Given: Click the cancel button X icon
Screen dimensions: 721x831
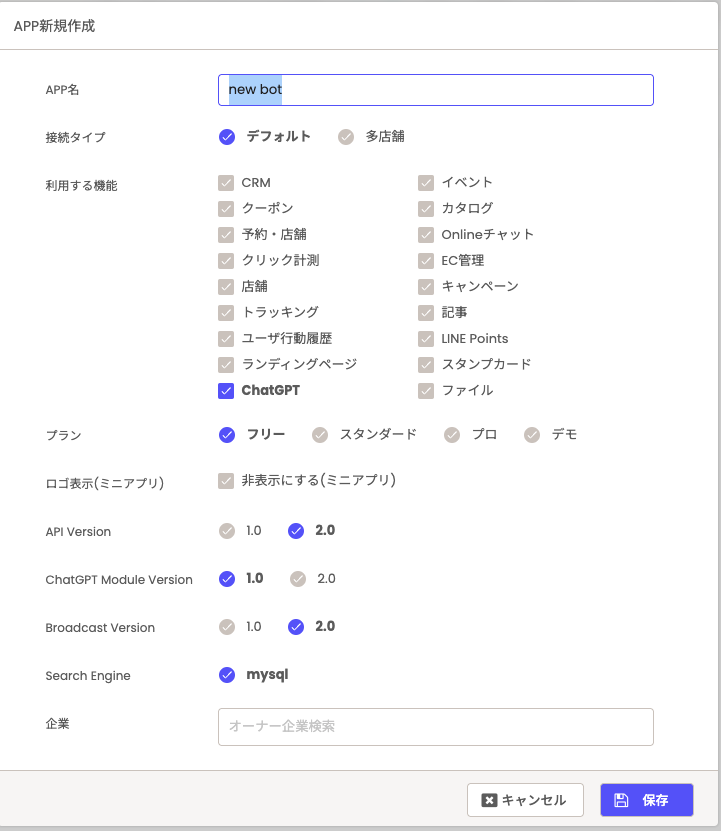Looking at the screenshot, I should click(x=489, y=800).
